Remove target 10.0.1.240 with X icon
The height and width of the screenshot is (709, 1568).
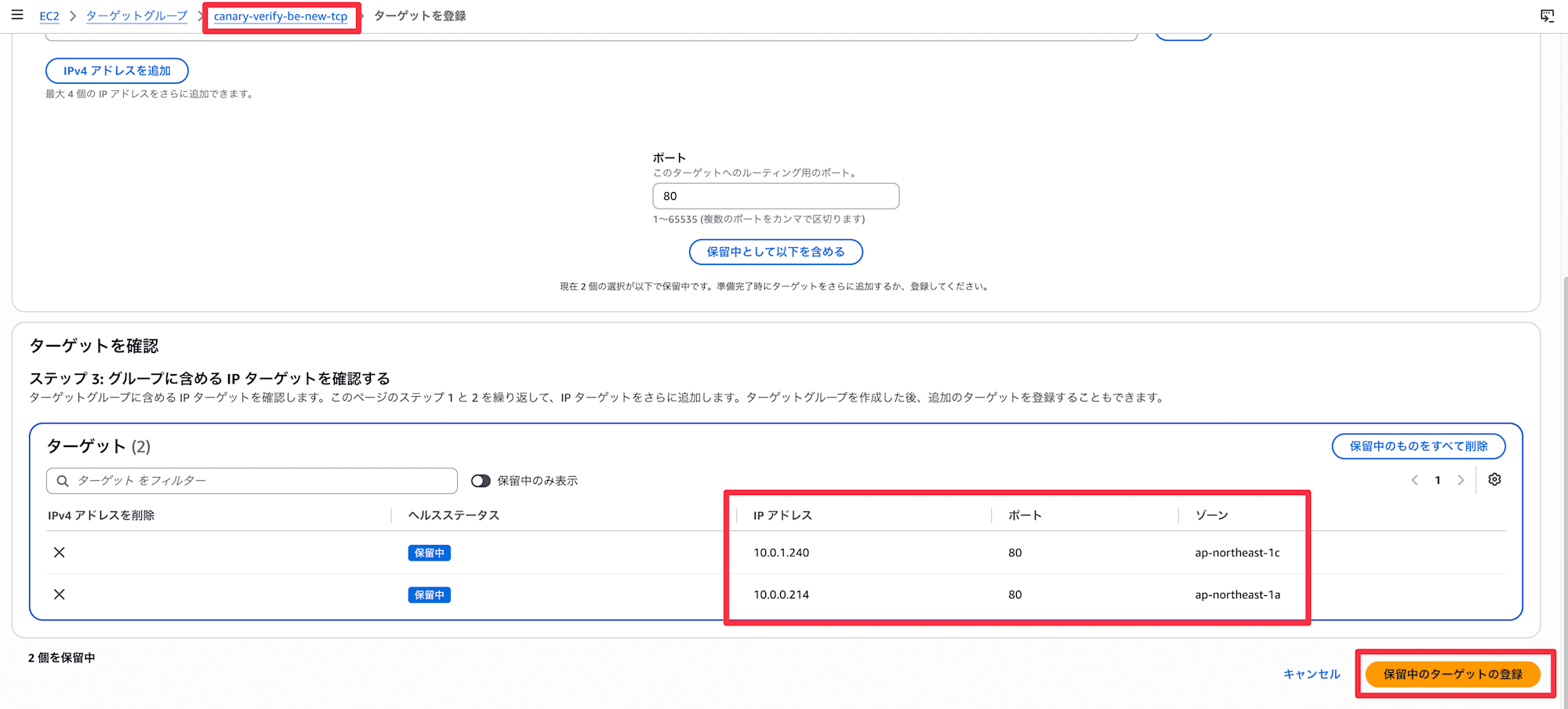click(x=60, y=552)
